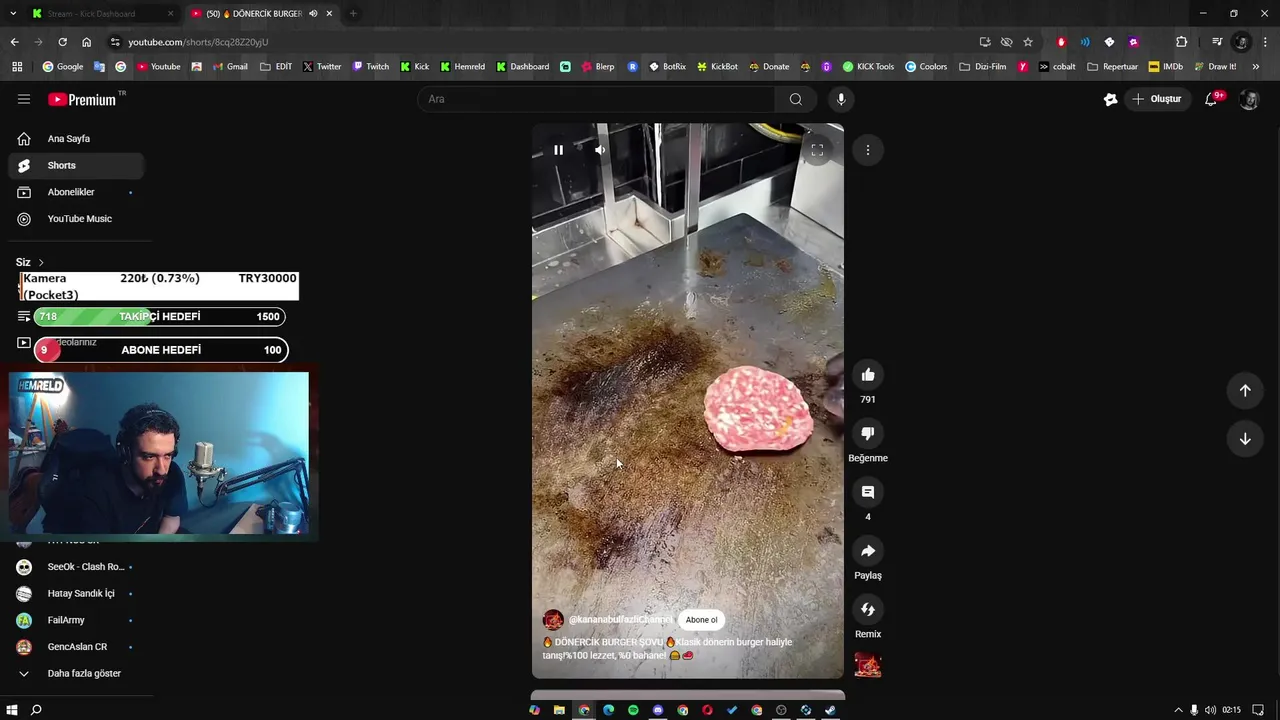
Task: Open the EDIT bookmark folder
Action: tap(276, 67)
